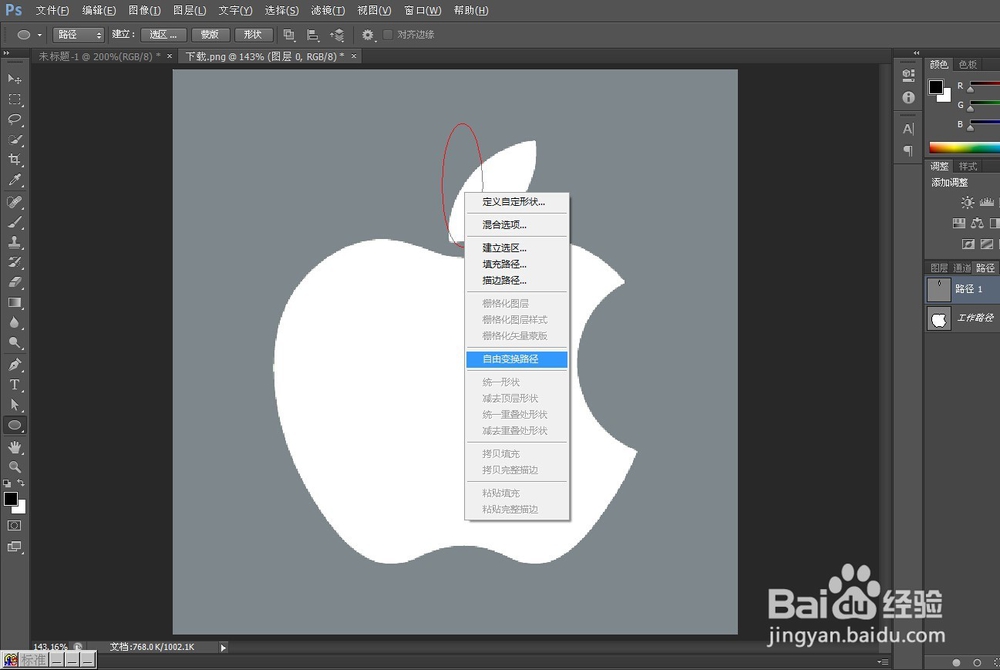Select the Blur tool
This screenshot has width=1000, height=670.
(15, 323)
